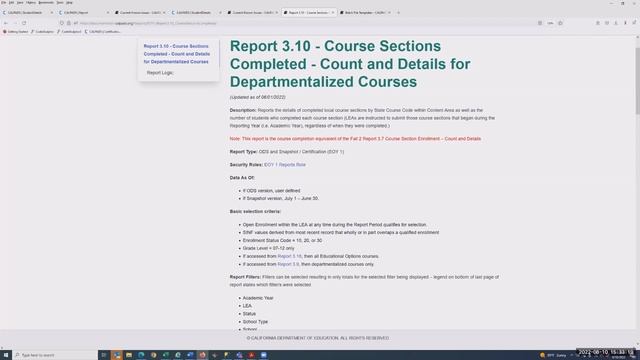Switch to the Batch File Templates tab

(365, 13)
